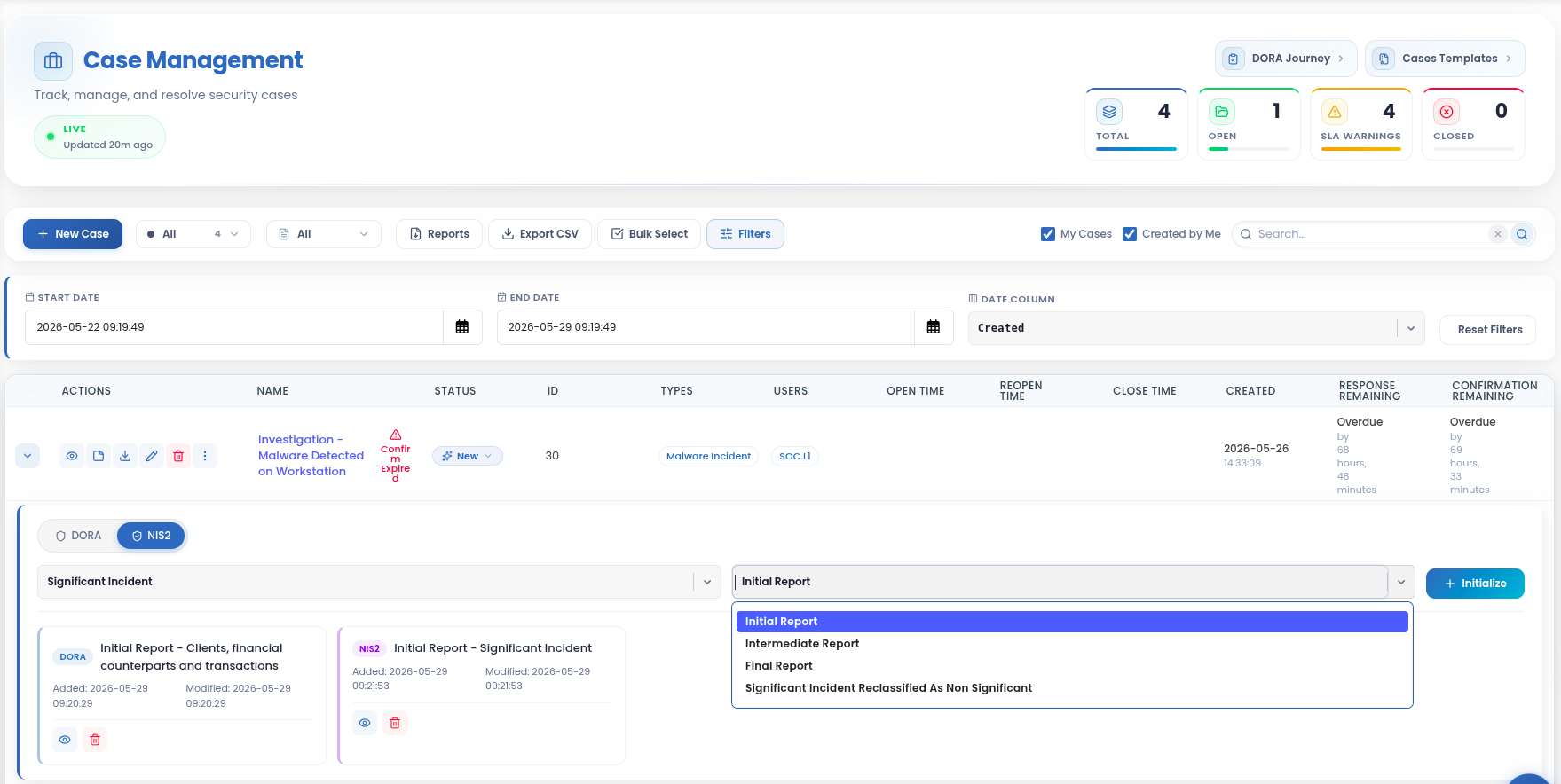
Task: Click the Confirm Expired warning icon
Action: 396,435
